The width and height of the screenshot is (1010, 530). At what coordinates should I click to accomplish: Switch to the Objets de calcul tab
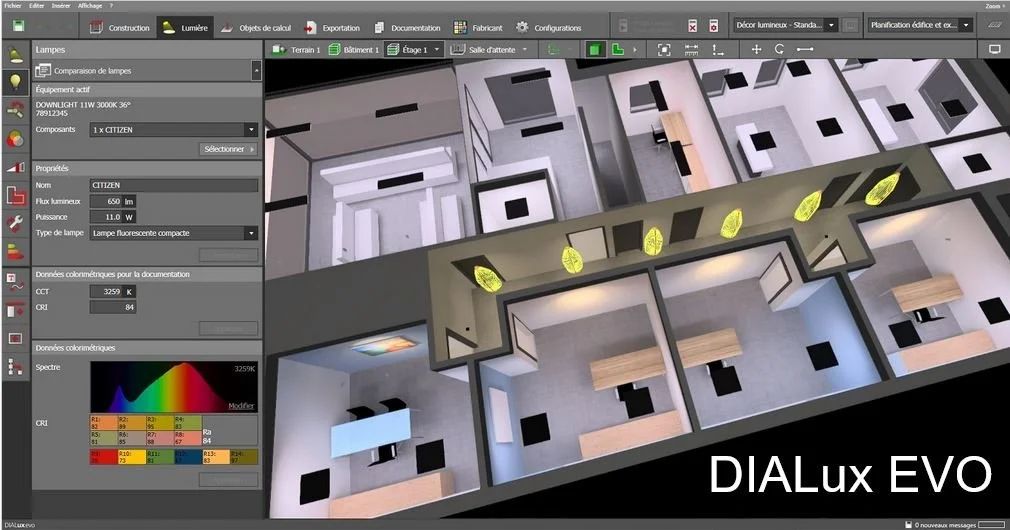(256, 28)
